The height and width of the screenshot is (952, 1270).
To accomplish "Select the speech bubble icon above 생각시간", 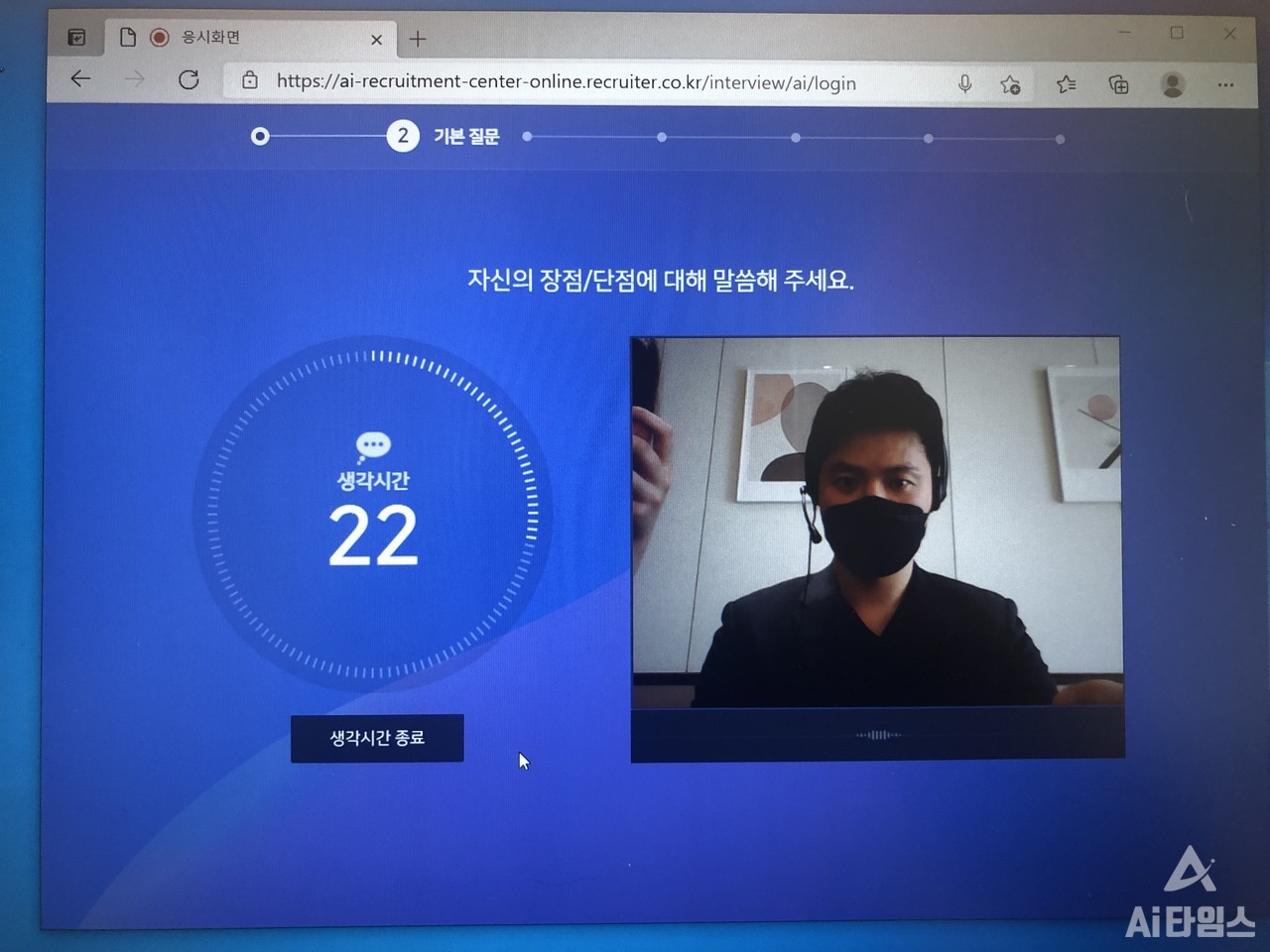I will [372, 444].
